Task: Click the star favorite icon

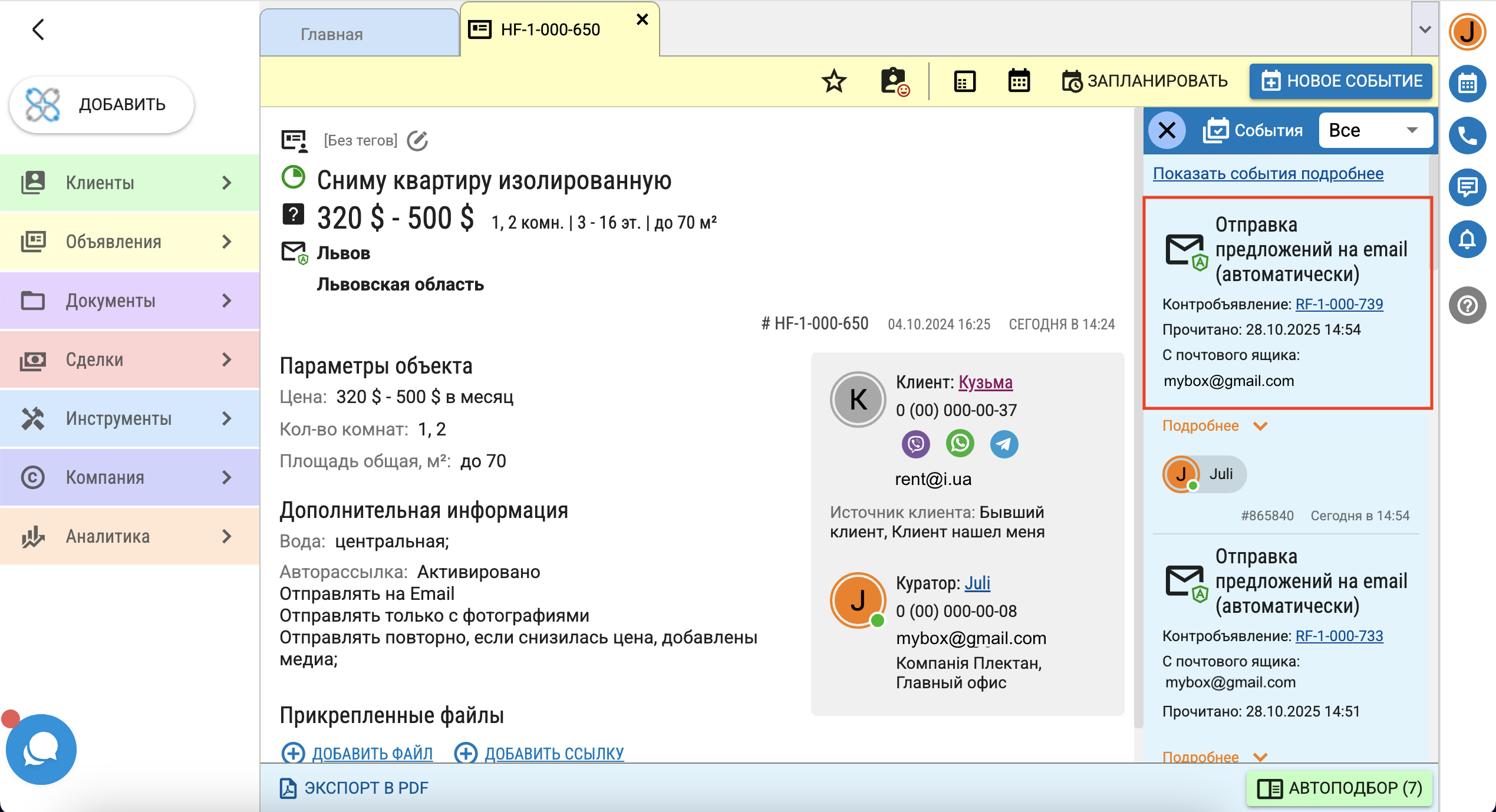Action: point(833,81)
